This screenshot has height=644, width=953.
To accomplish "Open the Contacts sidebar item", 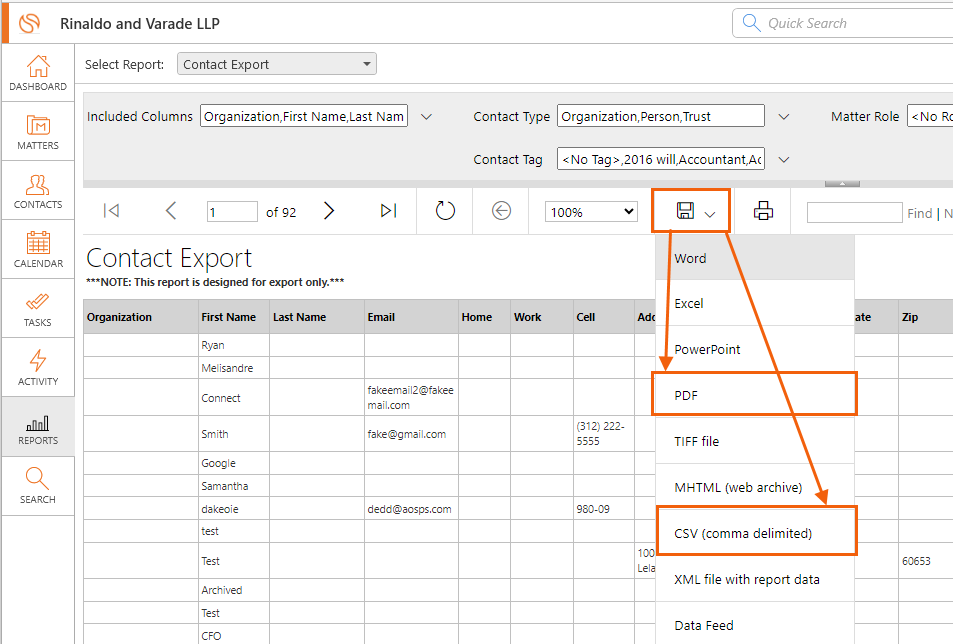I will [38, 191].
